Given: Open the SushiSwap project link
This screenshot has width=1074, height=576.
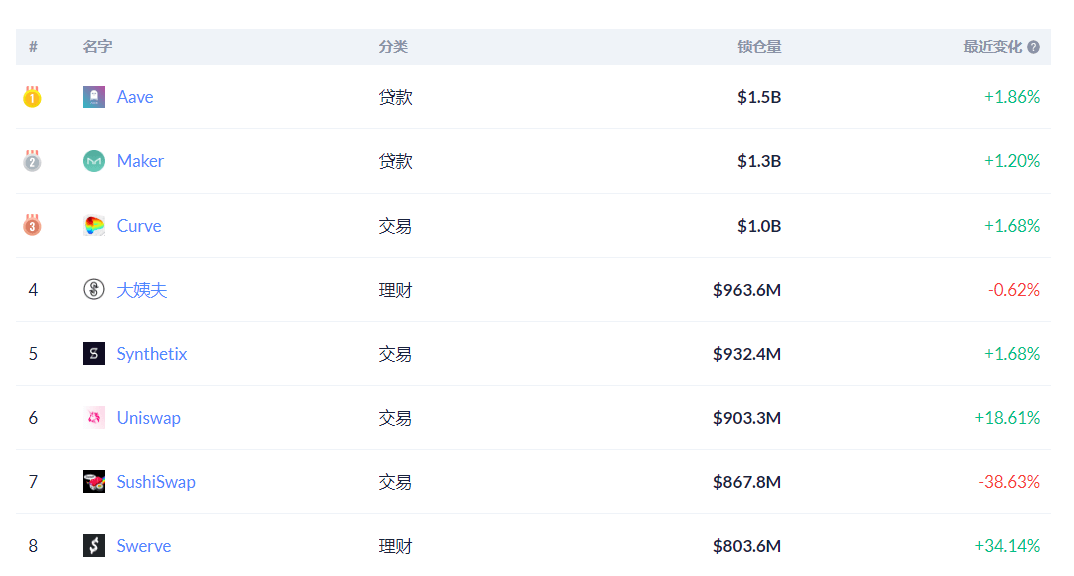Looking at the screenshot, I should [x=156, y=482].
